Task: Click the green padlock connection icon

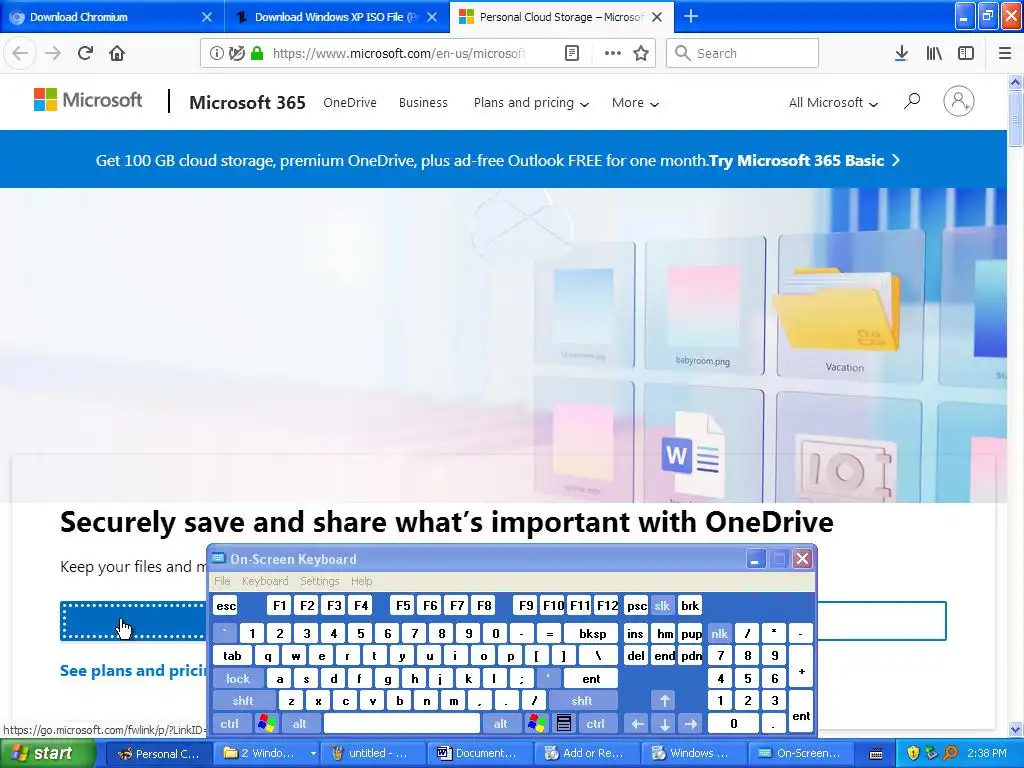Action: (257, 53)
